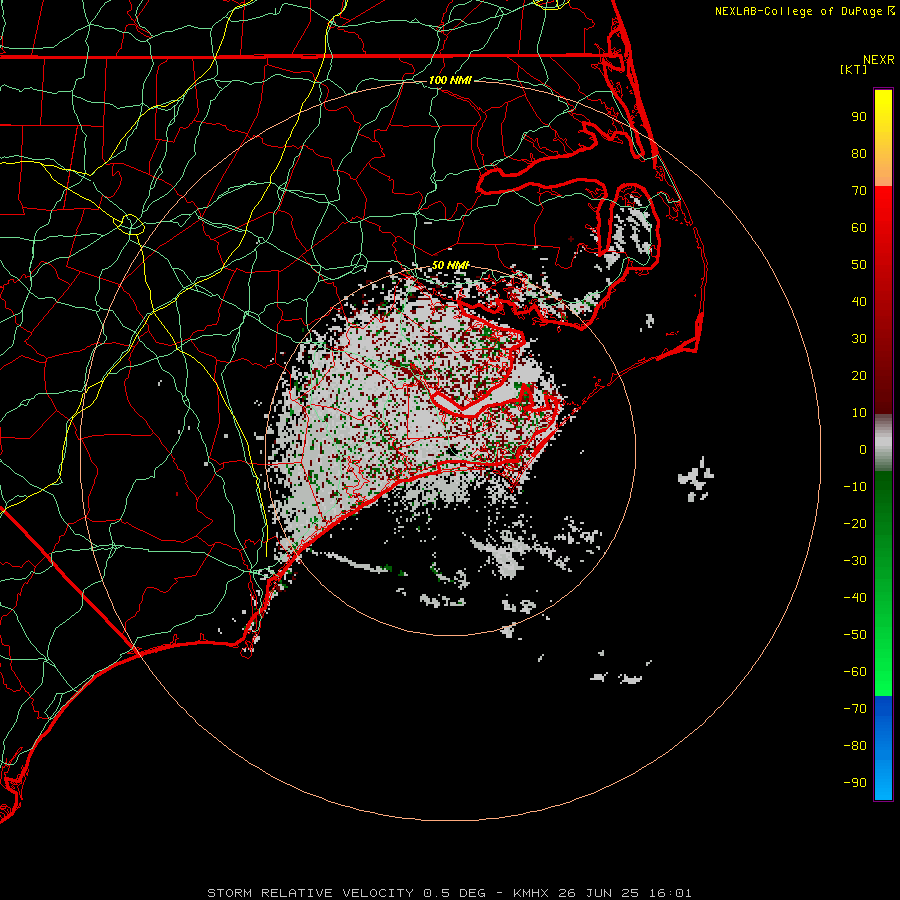900x900 pixels.
Task: Click the 0 value on velocity scale
Action: (x=863, y=450)
